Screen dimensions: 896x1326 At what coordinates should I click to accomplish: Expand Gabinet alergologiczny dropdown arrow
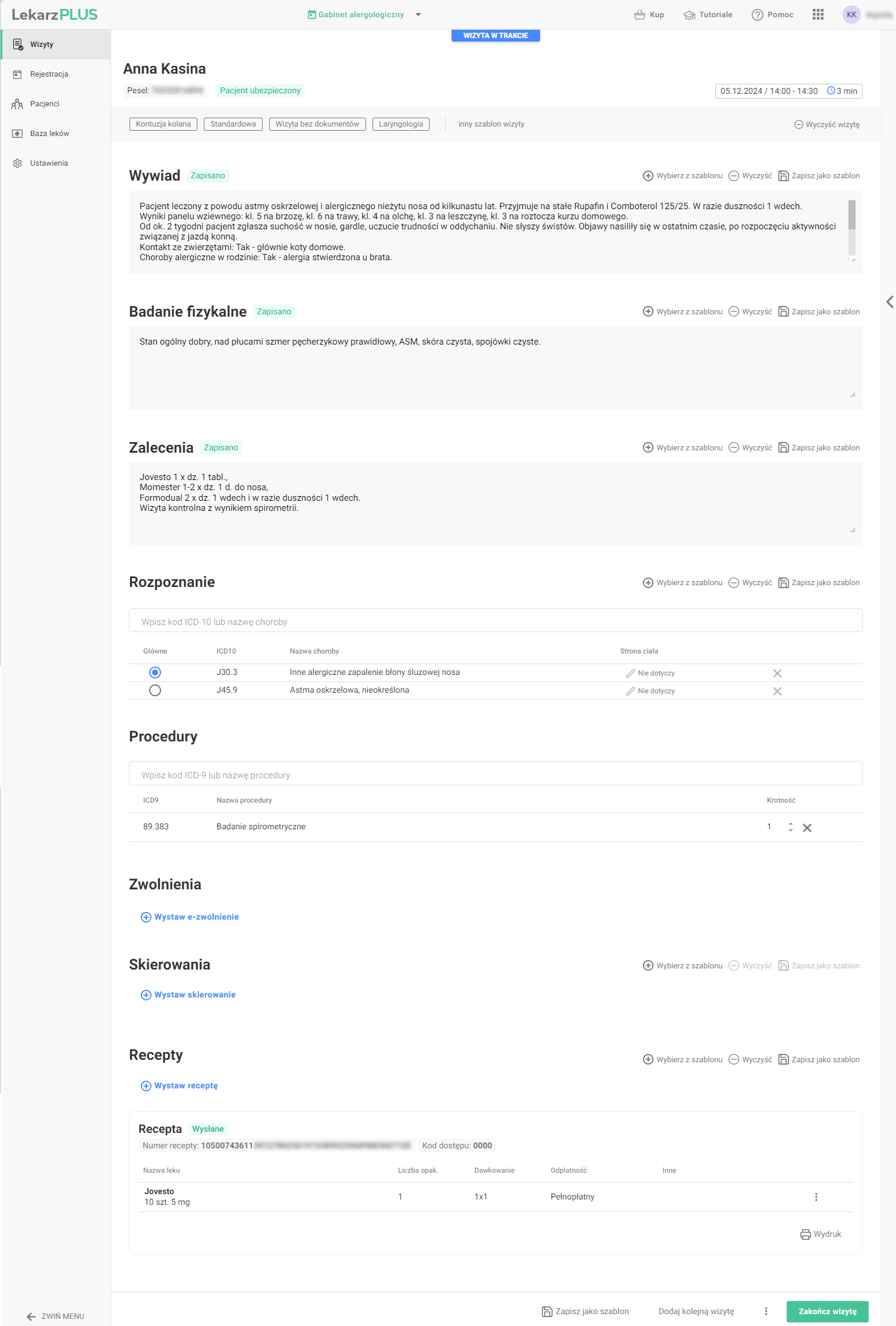[418, 15]
